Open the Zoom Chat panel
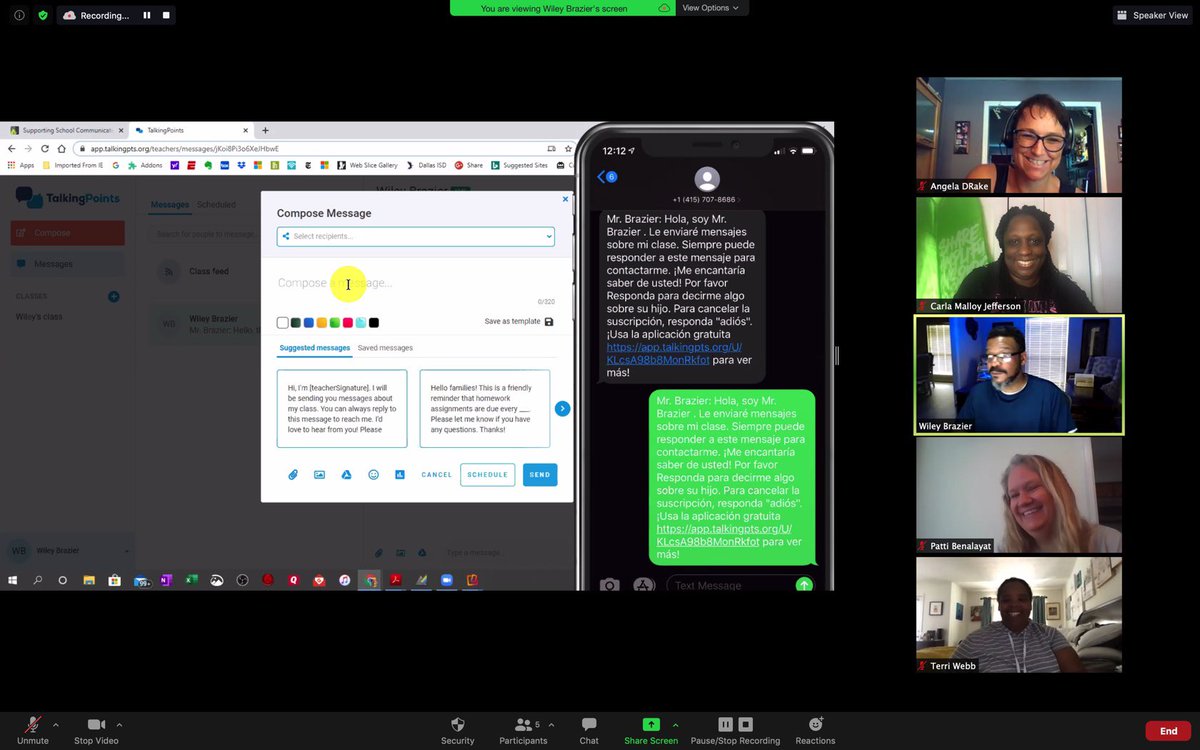This screenshot has height=750, width=1200. point(589,730)
